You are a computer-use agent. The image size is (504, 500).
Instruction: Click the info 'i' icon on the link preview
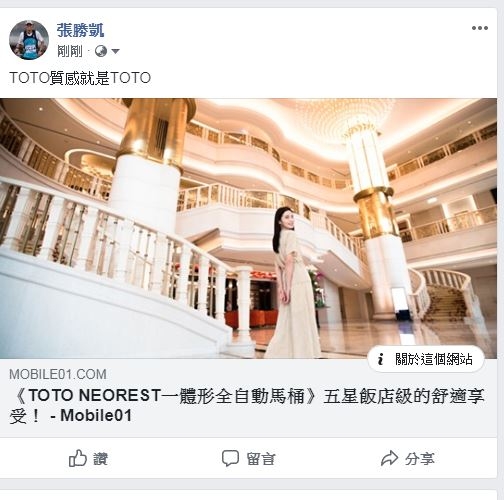pyautogui.click(x=381, y=359)
